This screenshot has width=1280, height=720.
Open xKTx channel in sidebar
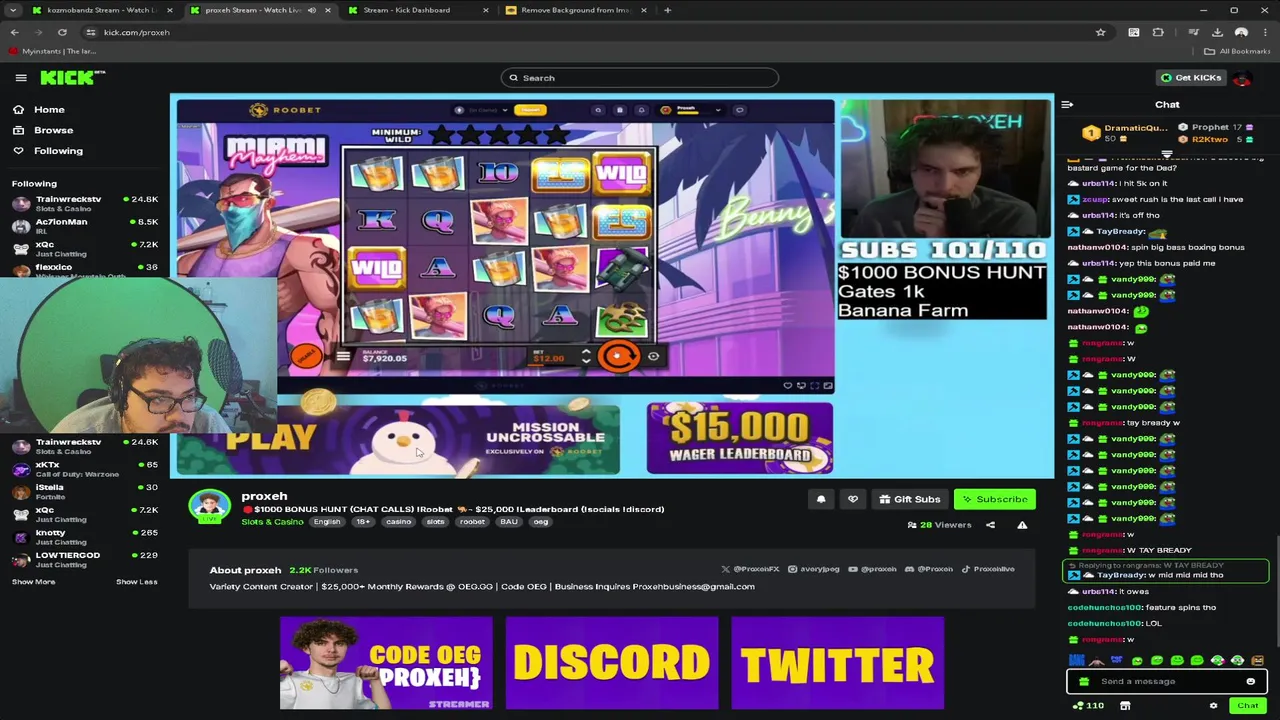tap(84, 469)
